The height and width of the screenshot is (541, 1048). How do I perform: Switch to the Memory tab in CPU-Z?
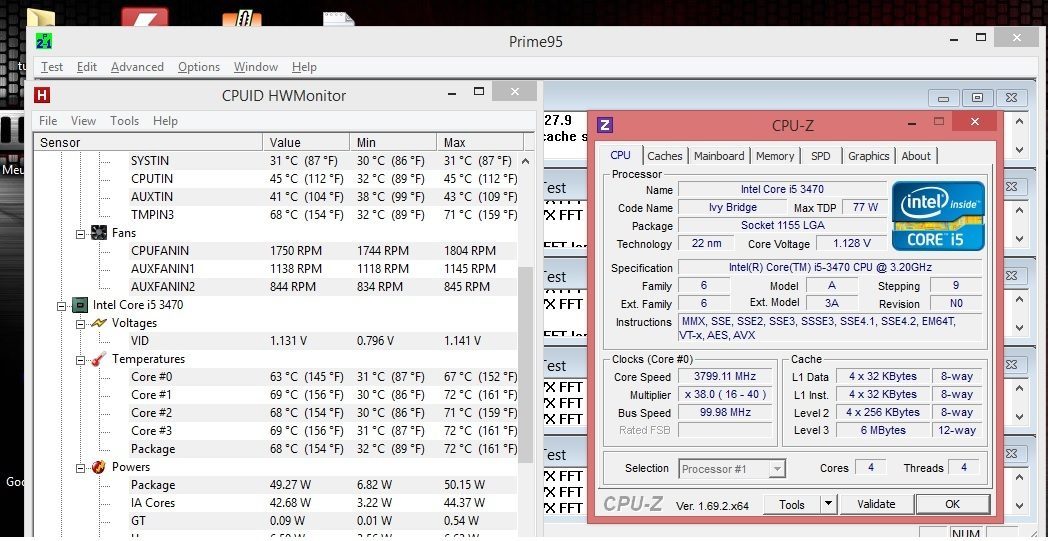click(775, 156)
